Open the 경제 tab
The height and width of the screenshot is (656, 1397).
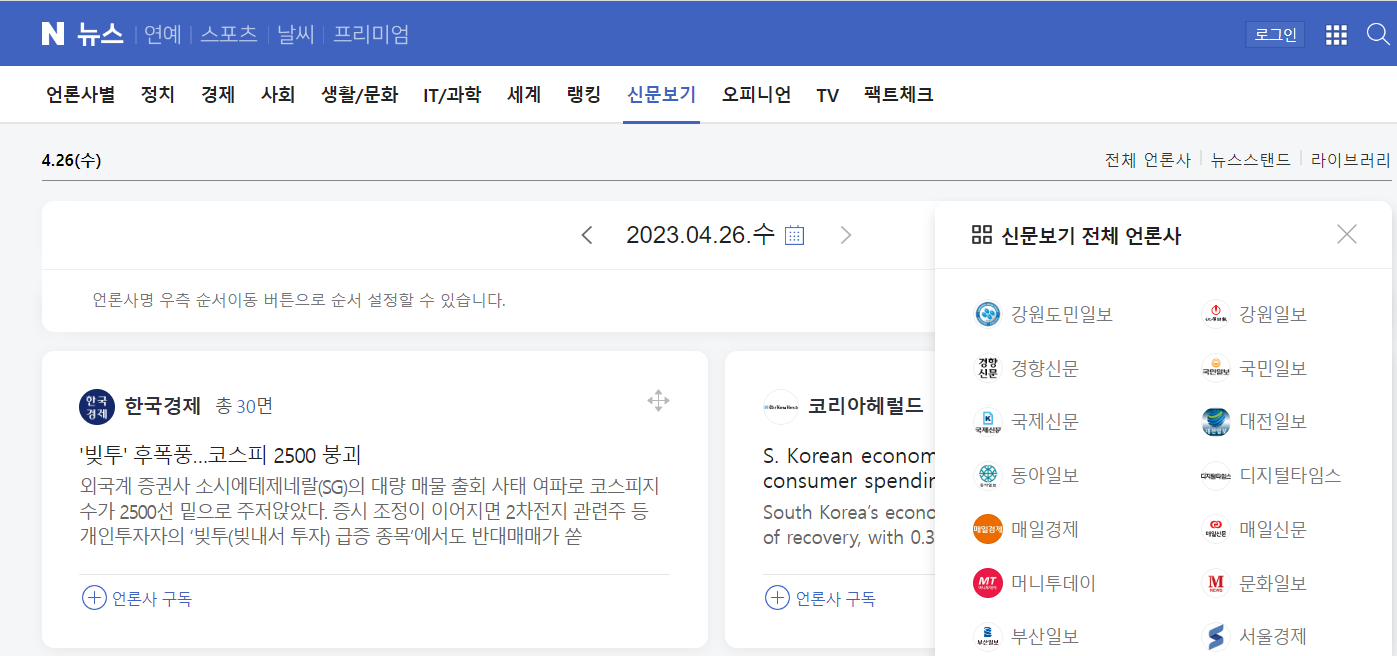pyautogui.click(x=218, y=95)
